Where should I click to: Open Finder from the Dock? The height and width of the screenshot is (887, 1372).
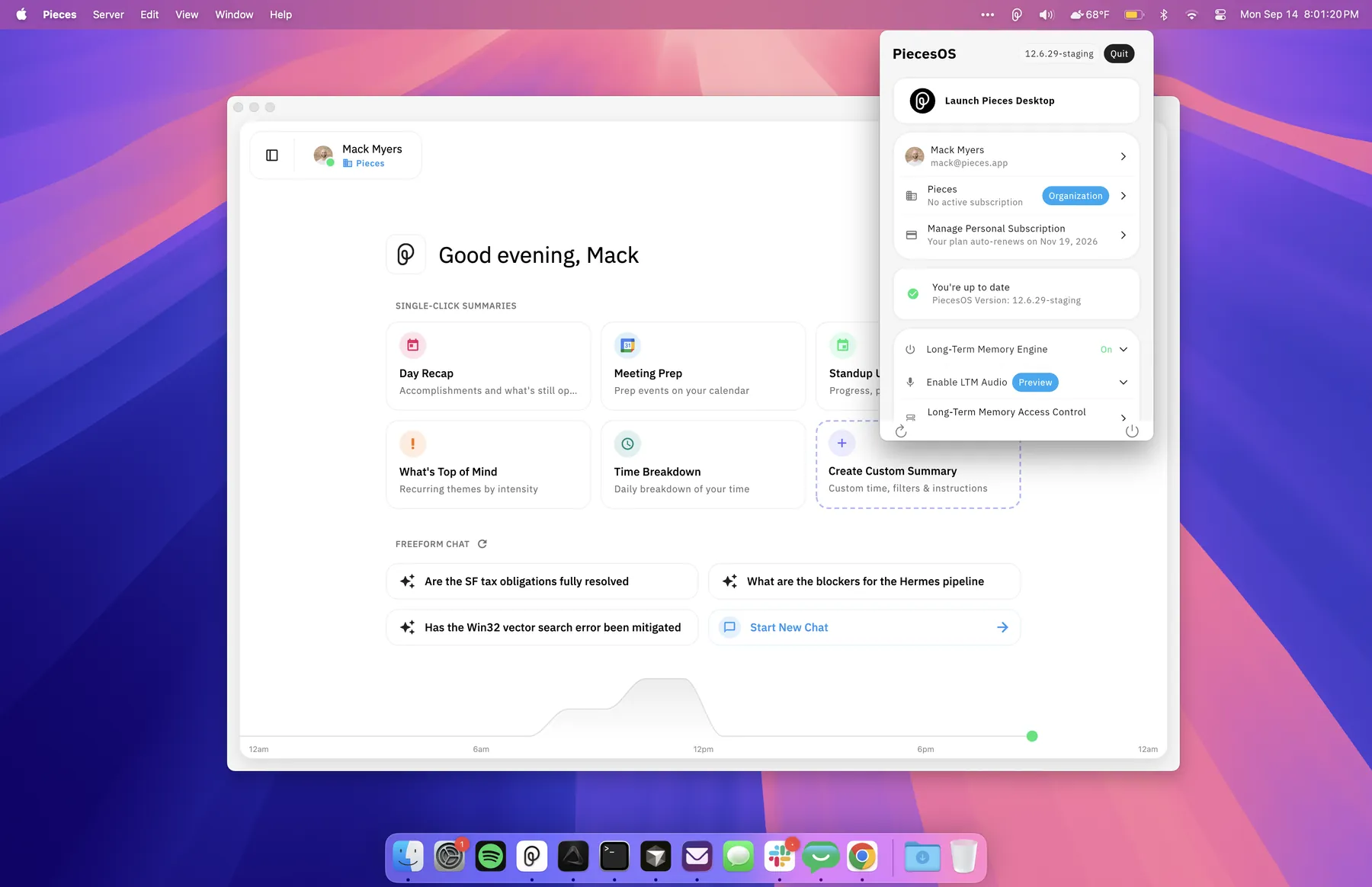[x=409, y=857]
